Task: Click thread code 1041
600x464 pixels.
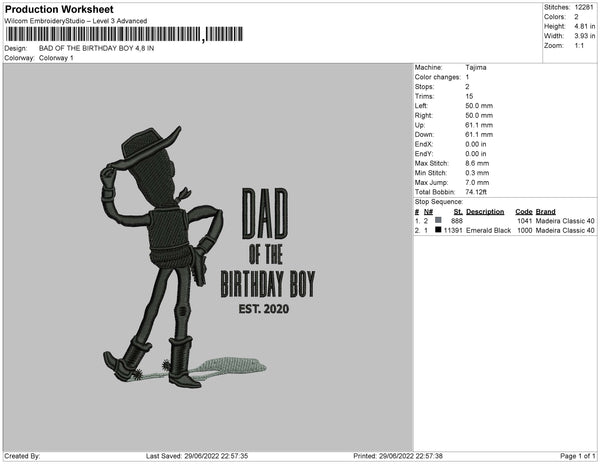Action: [525, 221]
